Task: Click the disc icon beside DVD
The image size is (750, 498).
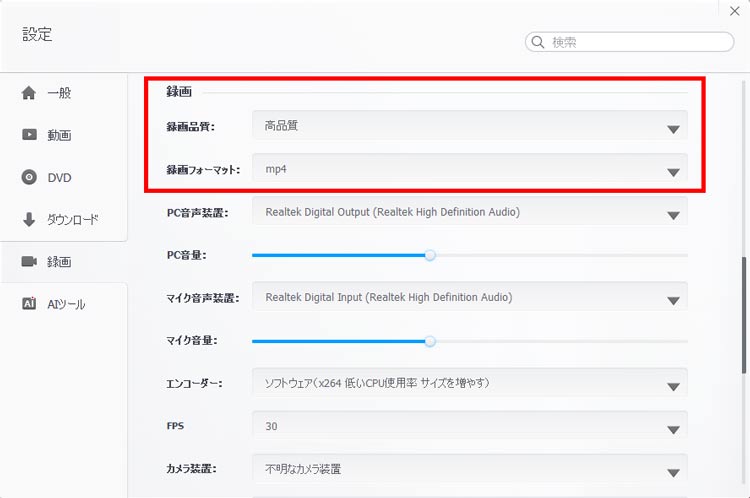Action: coord(29,177)
